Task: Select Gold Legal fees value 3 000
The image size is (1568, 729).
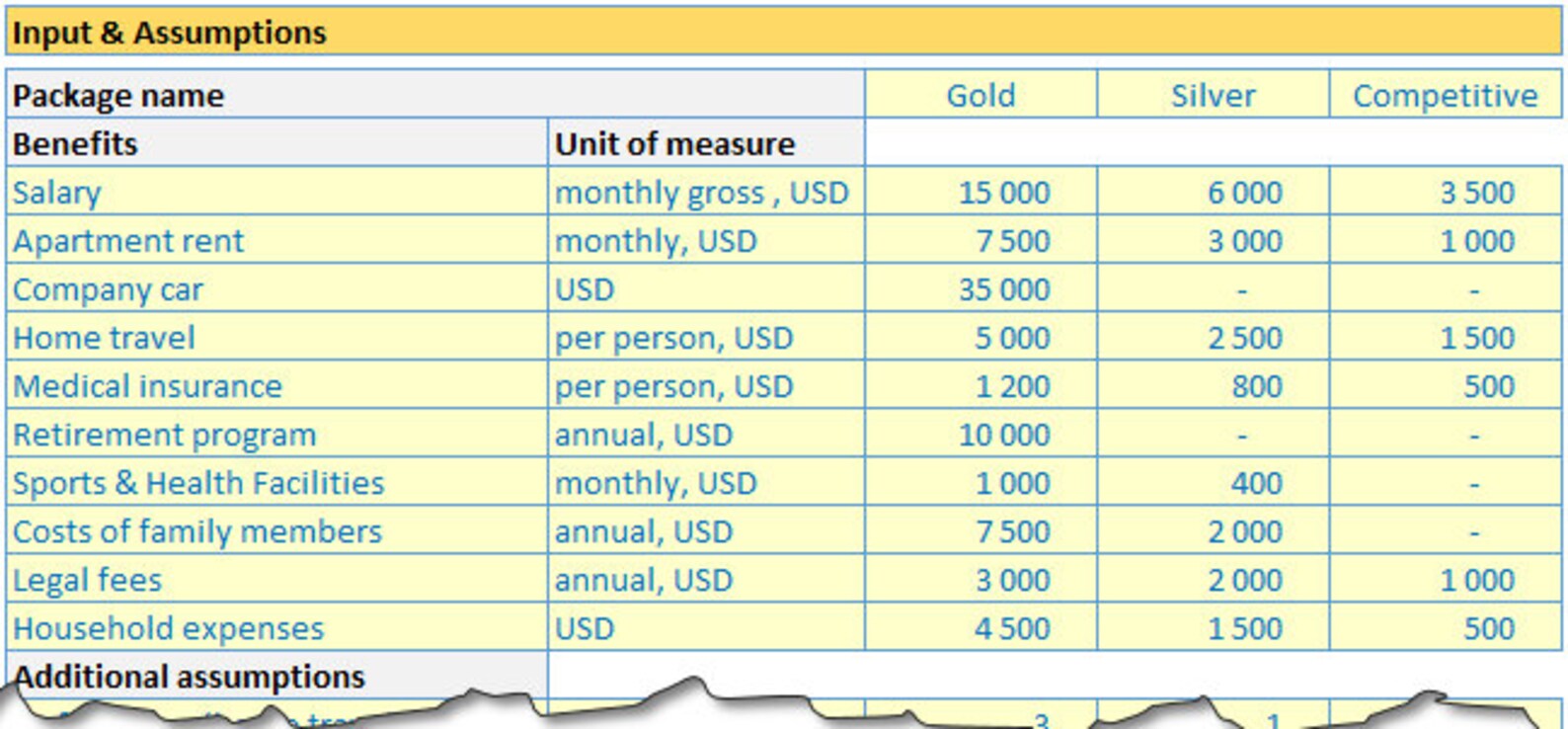Action: (980, 579)
